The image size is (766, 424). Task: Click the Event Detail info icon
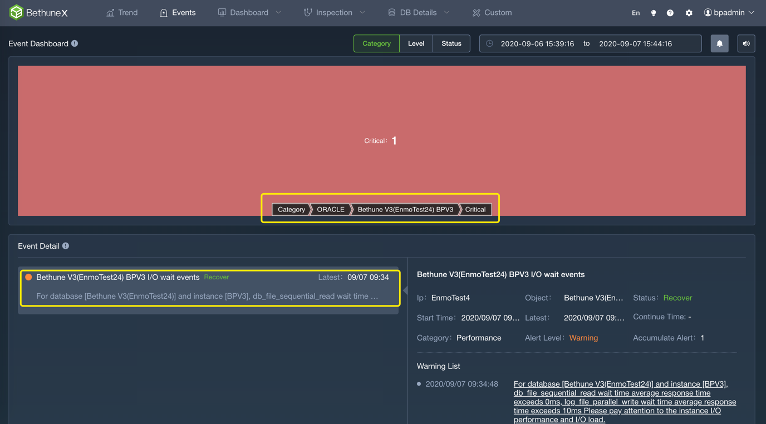click(65, 246)
